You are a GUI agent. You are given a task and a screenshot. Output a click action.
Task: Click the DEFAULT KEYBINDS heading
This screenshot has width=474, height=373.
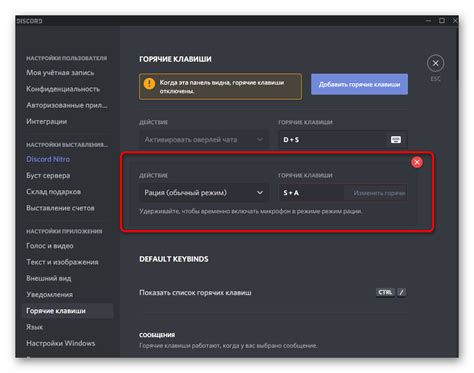(x=174, y=259)
